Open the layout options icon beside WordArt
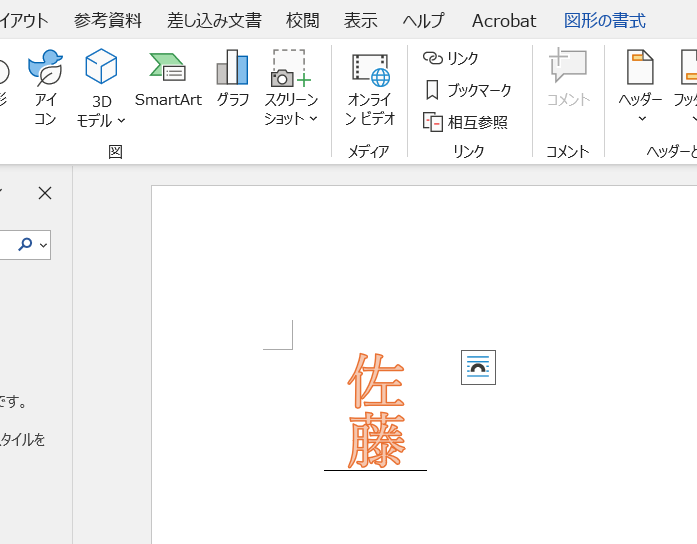697x544 pixels. pos(478,367)
